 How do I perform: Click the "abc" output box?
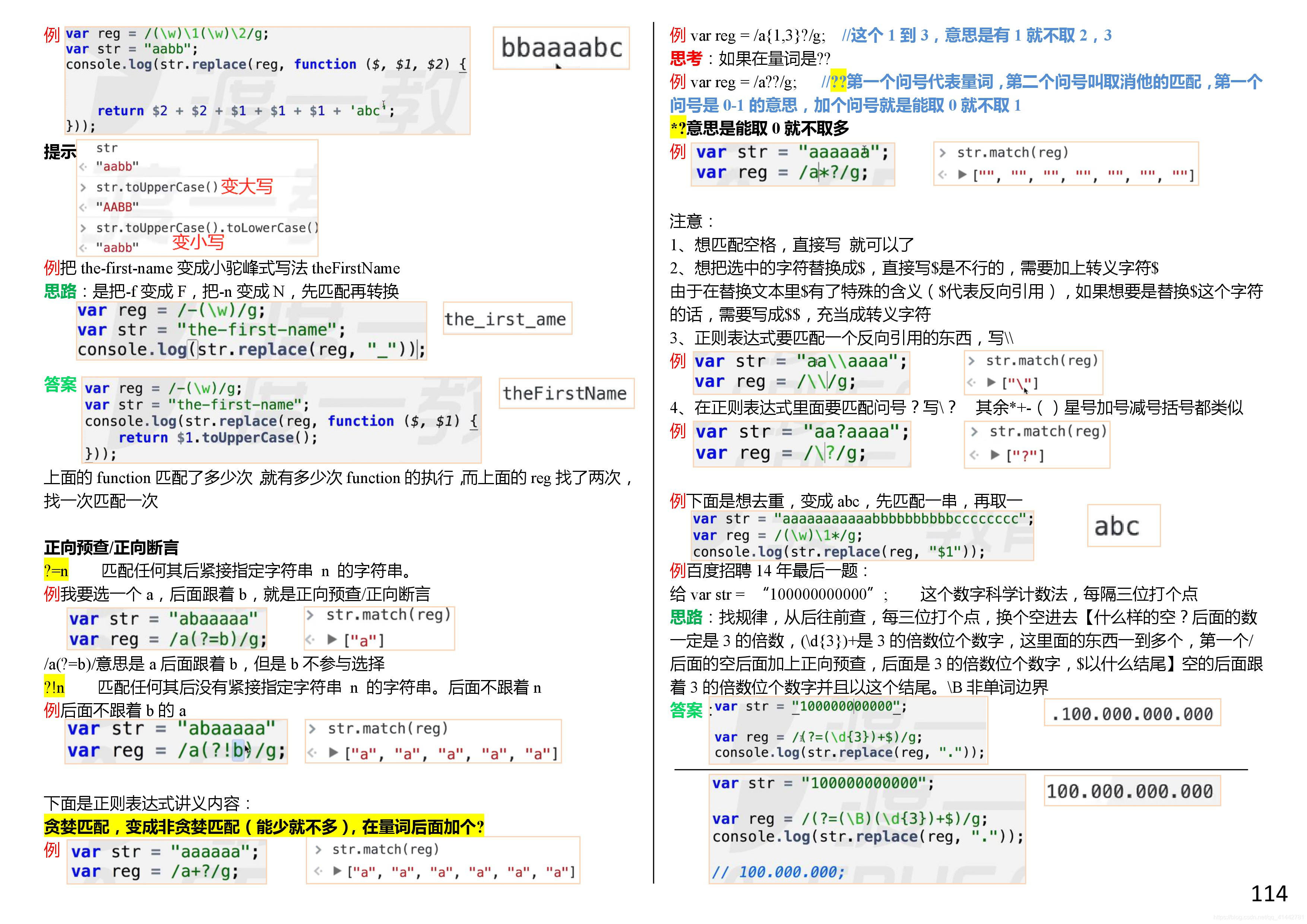click(x=1123, y=526)
